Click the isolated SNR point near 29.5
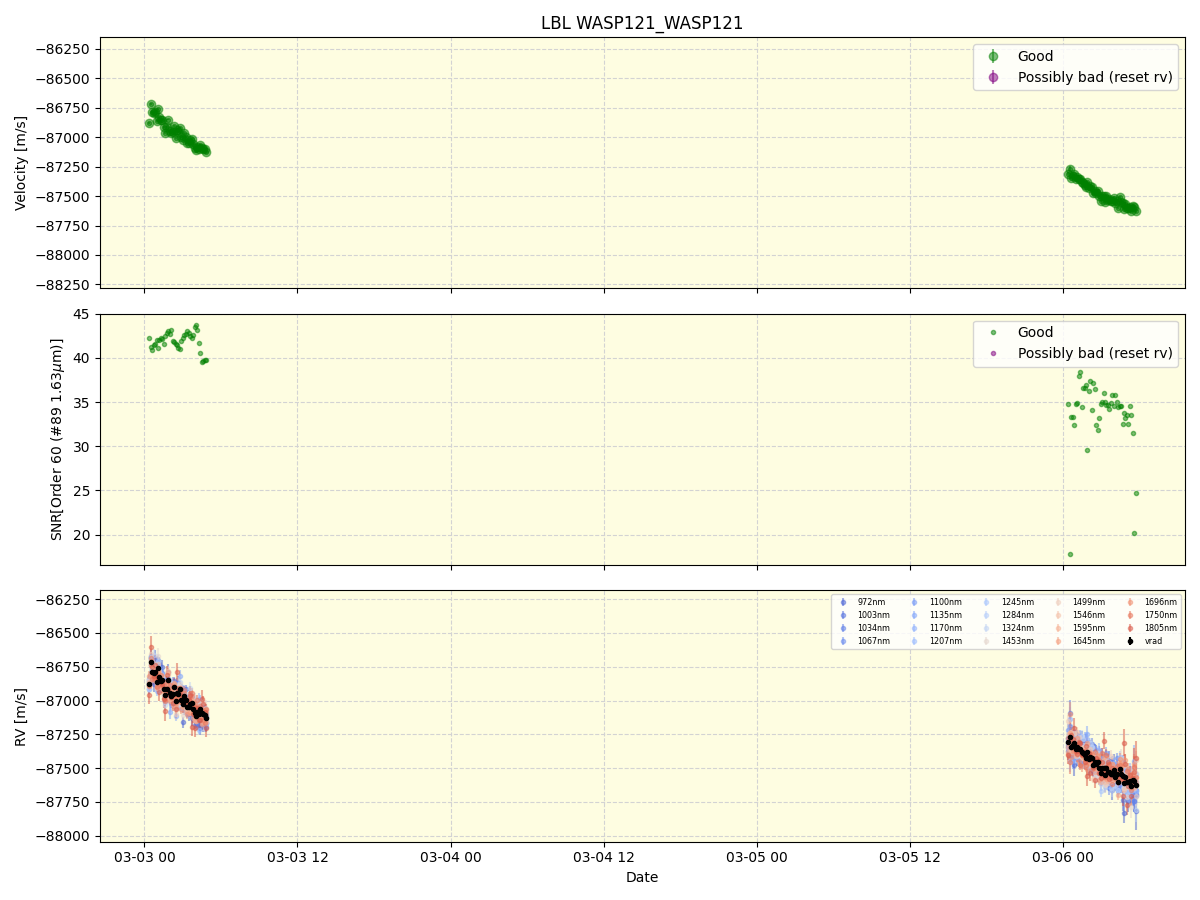This screenshot has height=900, width=1200. click(1087, 450)
